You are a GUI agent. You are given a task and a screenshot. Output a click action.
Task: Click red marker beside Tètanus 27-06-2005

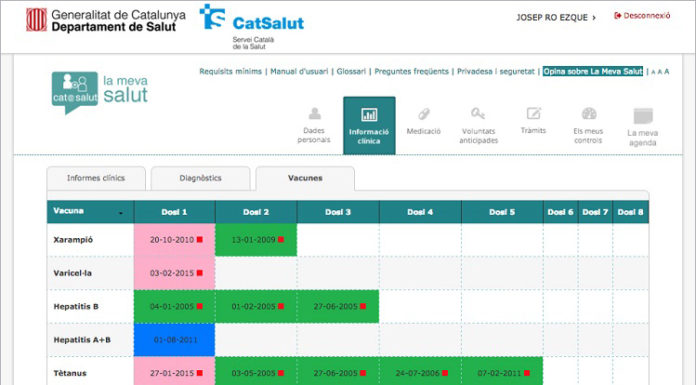click(x=363, y=373)
